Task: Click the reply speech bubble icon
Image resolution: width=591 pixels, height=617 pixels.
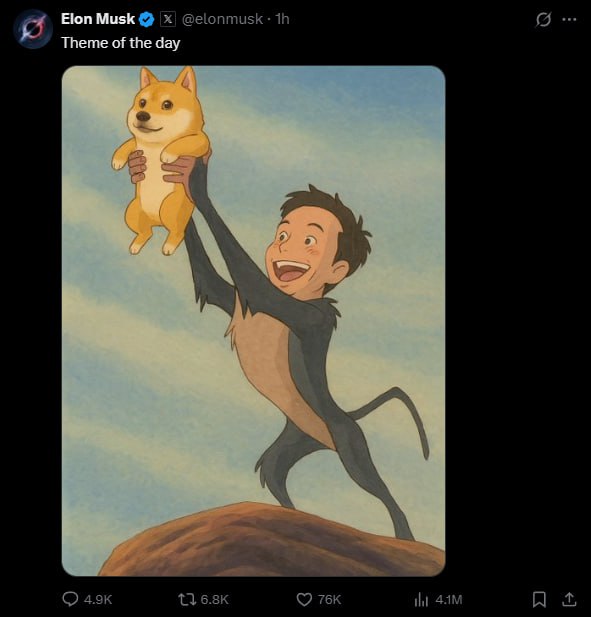Action: coord(70,599)
